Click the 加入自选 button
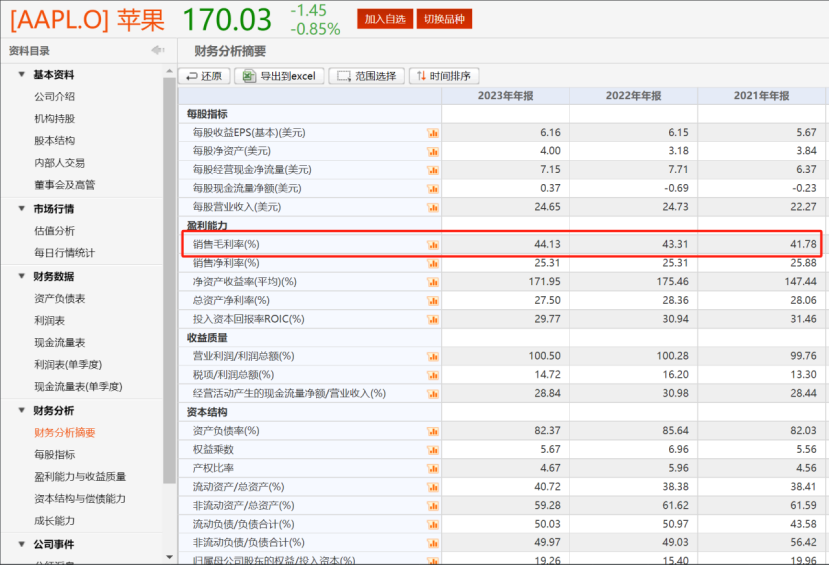Screen dimensions: 830x565 [384, 19]
